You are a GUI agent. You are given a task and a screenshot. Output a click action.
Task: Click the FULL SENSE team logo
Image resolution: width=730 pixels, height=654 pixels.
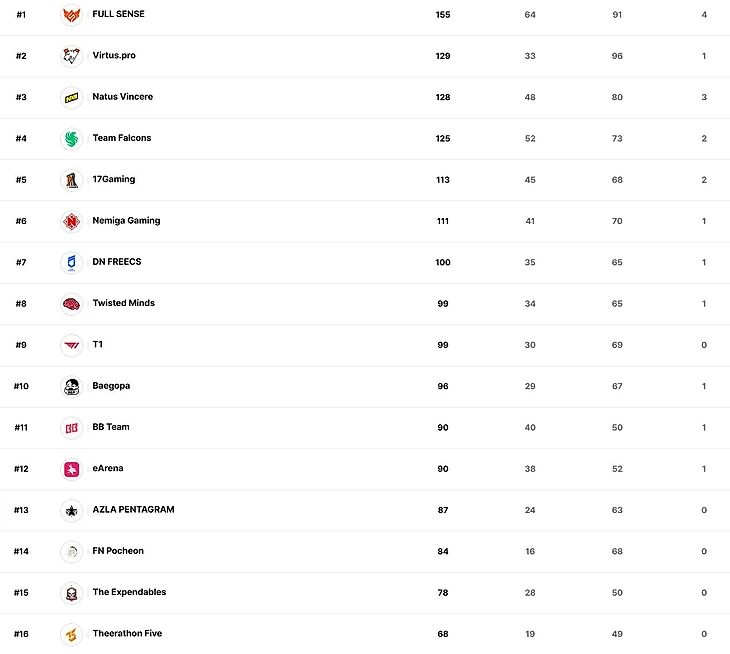pos(71,15)
